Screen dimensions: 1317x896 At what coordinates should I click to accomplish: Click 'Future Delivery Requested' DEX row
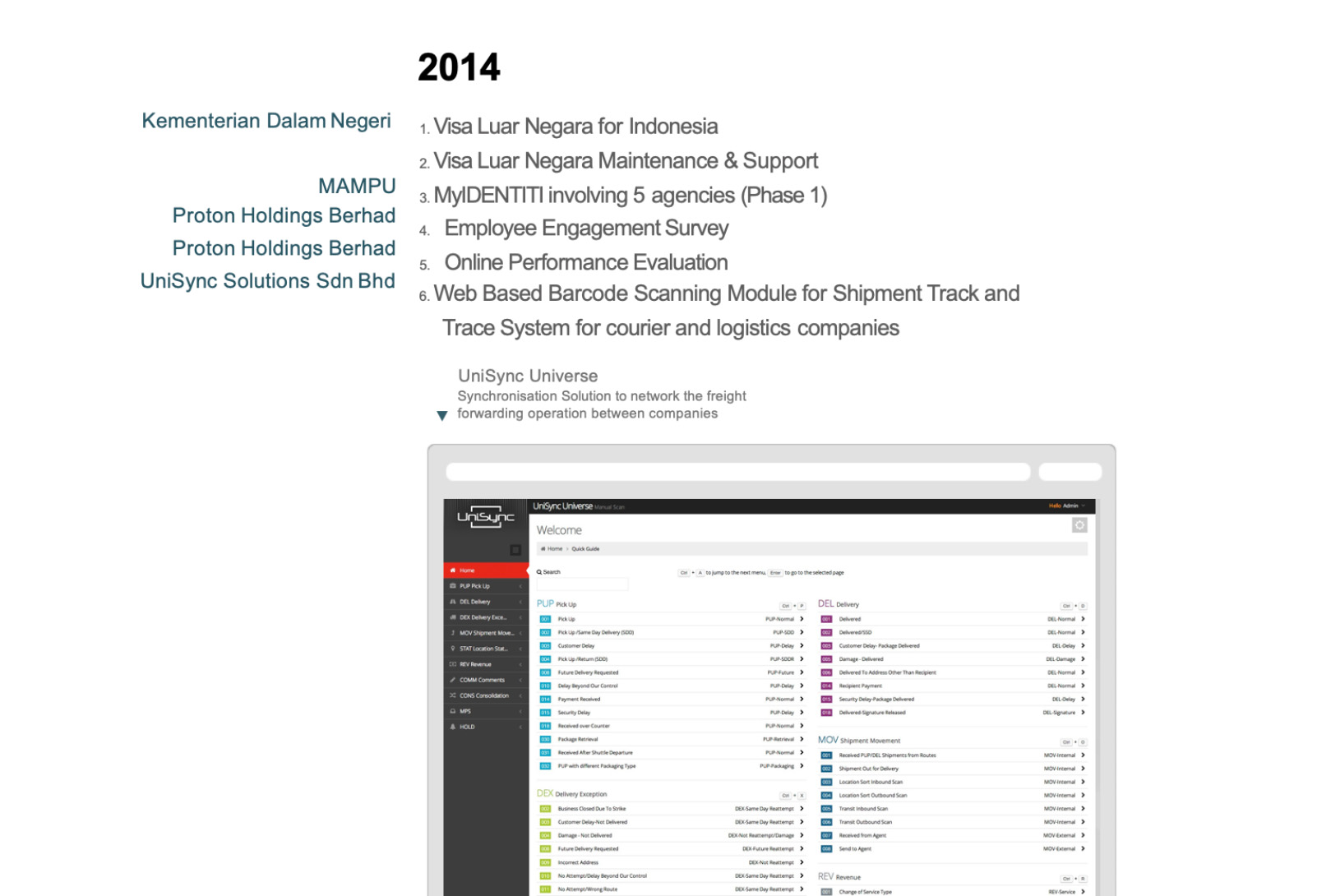[671, 849]
